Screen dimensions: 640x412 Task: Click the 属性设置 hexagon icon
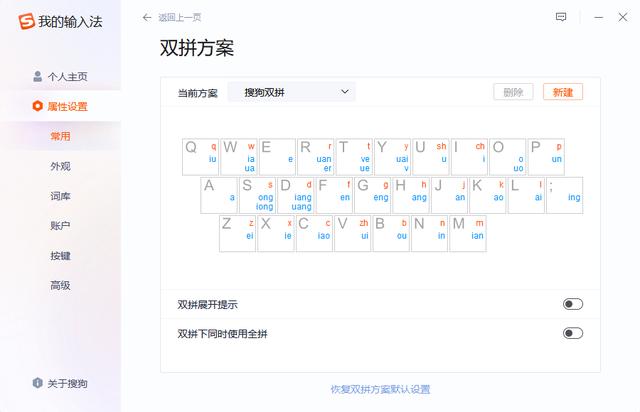(38, 106)
